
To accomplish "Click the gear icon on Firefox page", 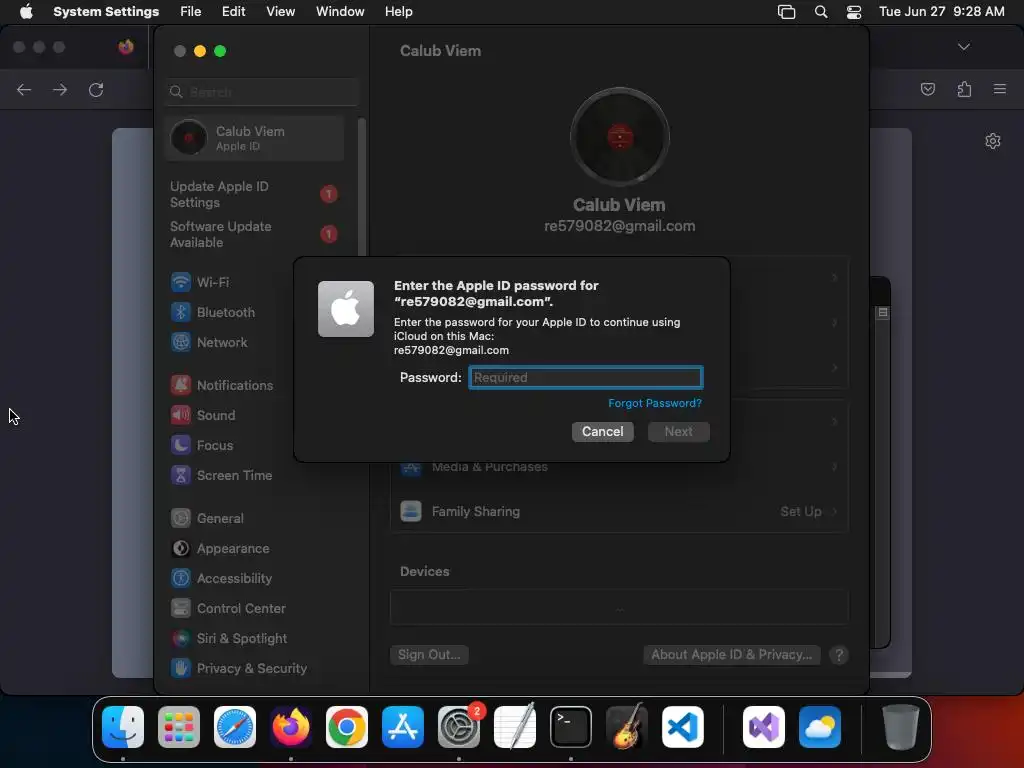I will (x=993, y=141).
